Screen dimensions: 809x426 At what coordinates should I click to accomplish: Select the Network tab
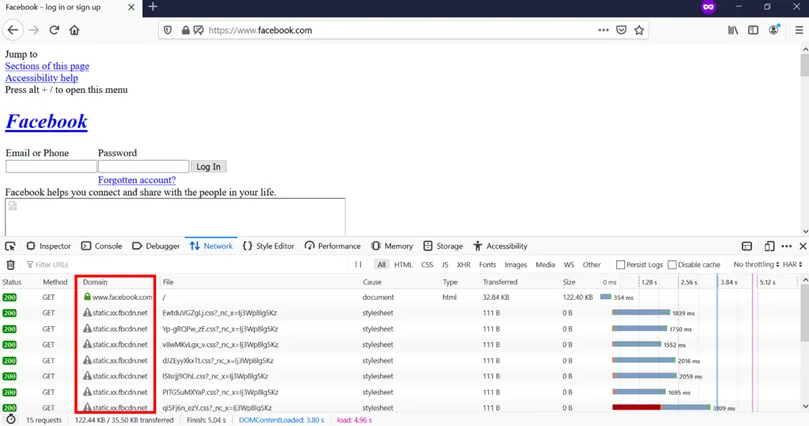pyautogui.click(x=211, y=246)
